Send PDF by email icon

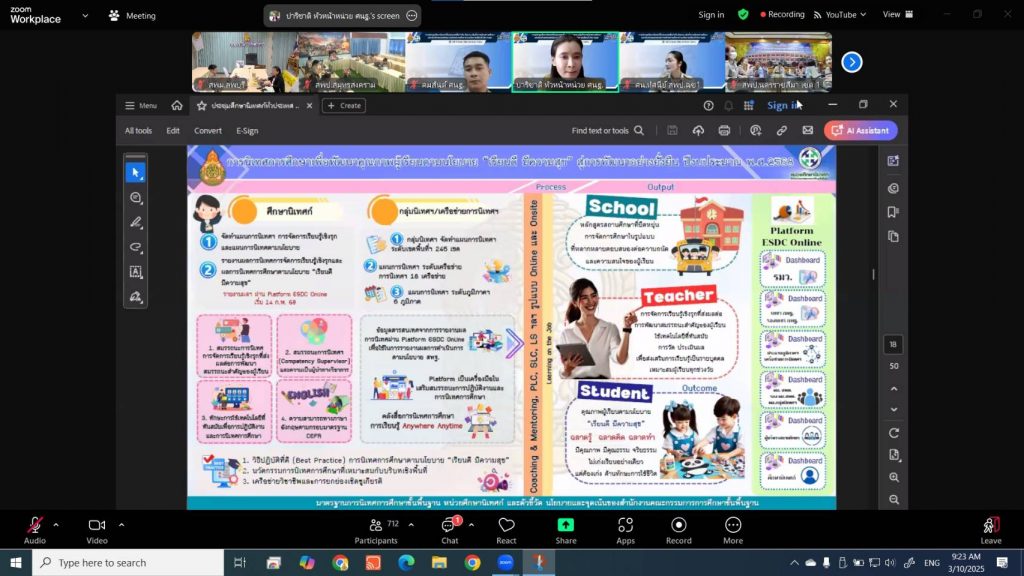tap(808, 131)
